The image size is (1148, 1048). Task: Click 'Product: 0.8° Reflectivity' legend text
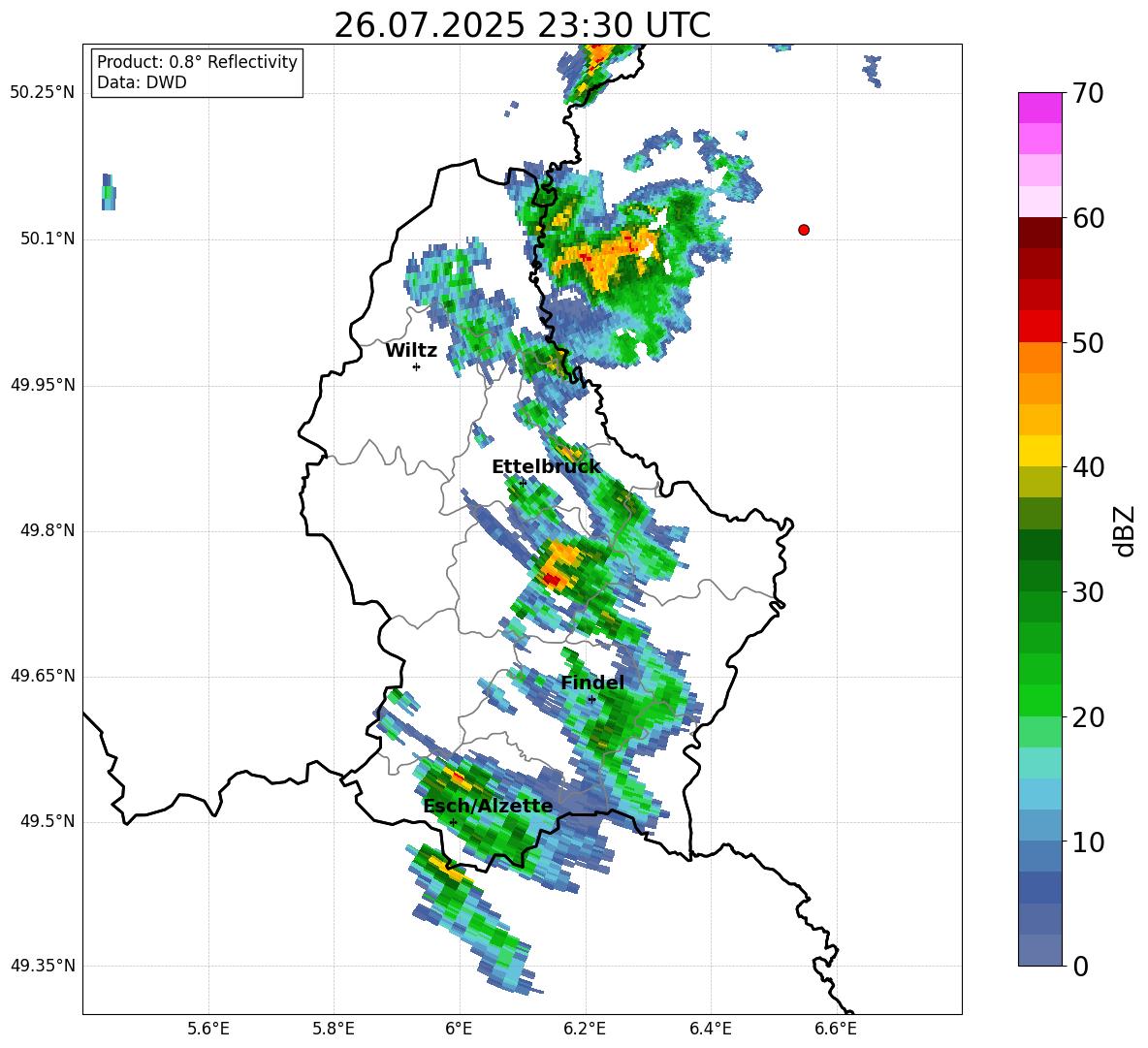coord(197,62)
